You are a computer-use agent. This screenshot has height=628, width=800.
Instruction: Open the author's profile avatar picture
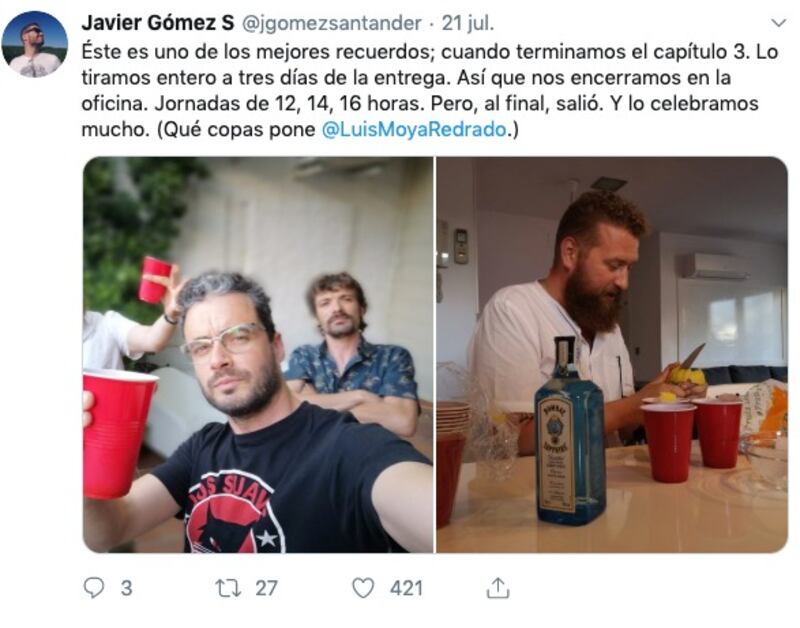[x=35, y=44]
